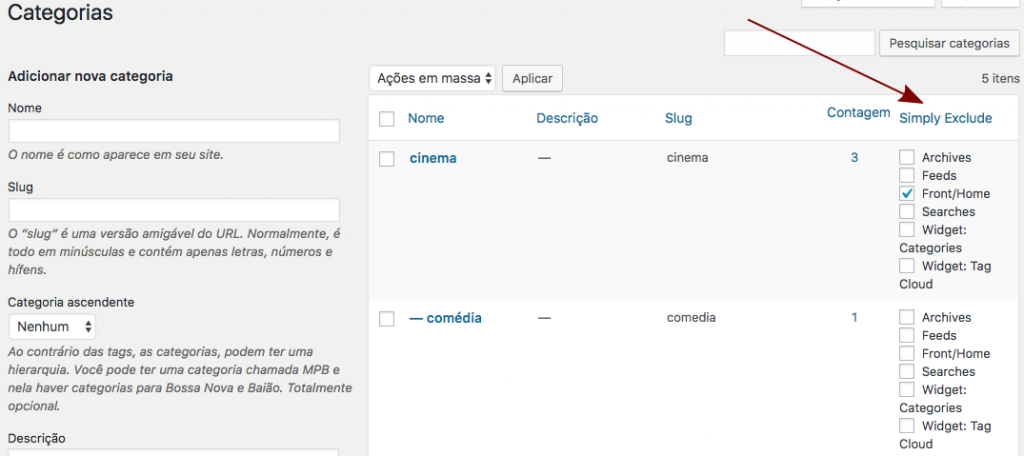1024x456 pixels.
Task: Open the cinema category link
Action: 433,158
